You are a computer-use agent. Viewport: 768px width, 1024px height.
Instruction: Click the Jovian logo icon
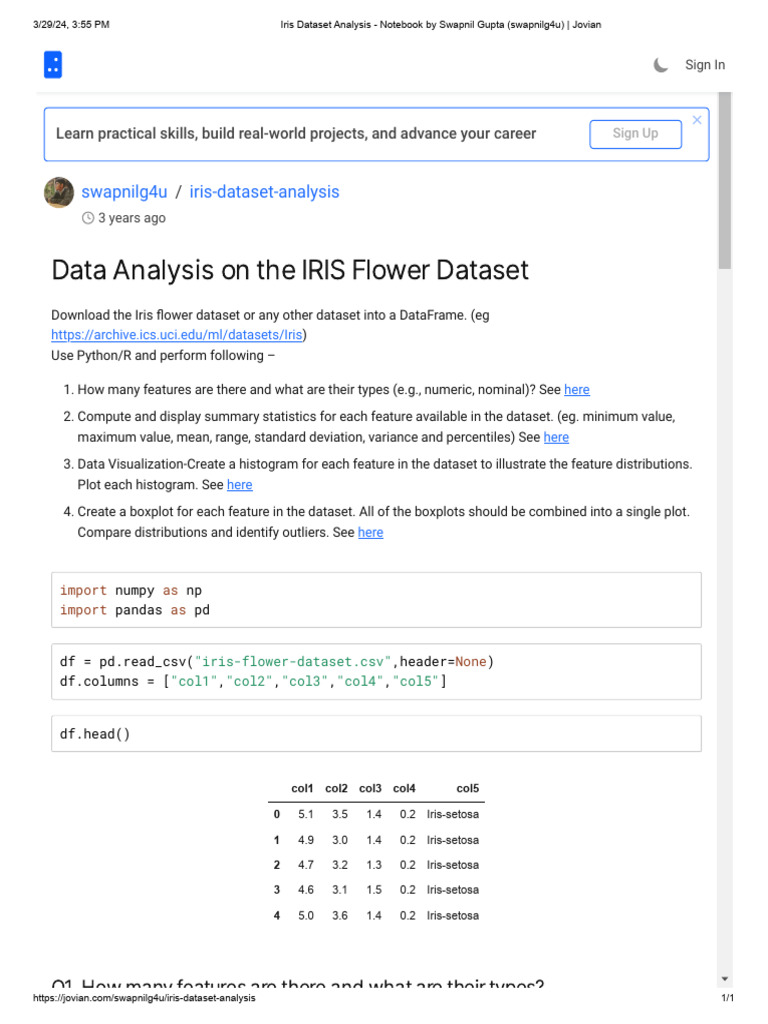pos(53,65)
